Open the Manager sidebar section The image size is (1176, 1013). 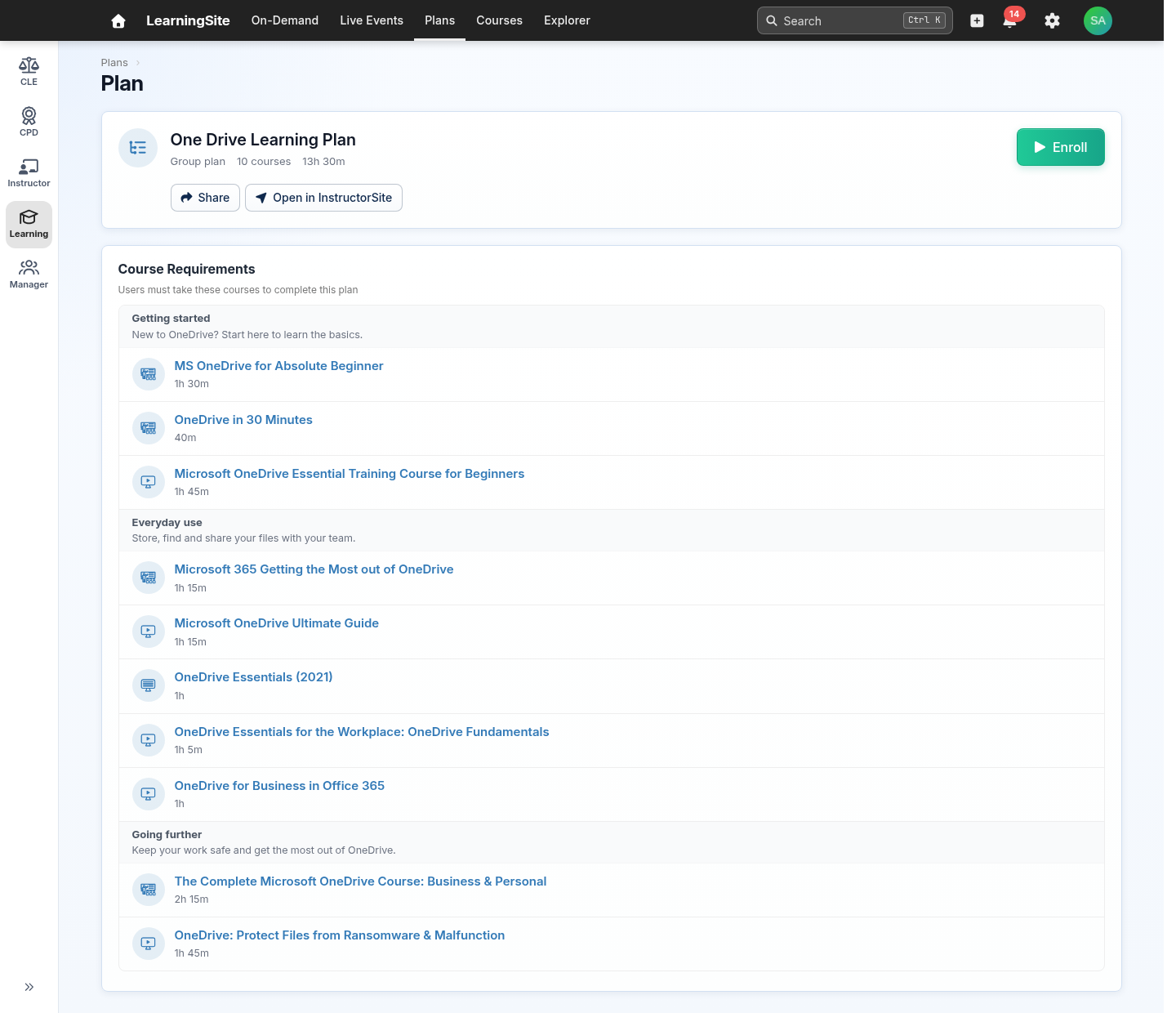tap(29, 274)
